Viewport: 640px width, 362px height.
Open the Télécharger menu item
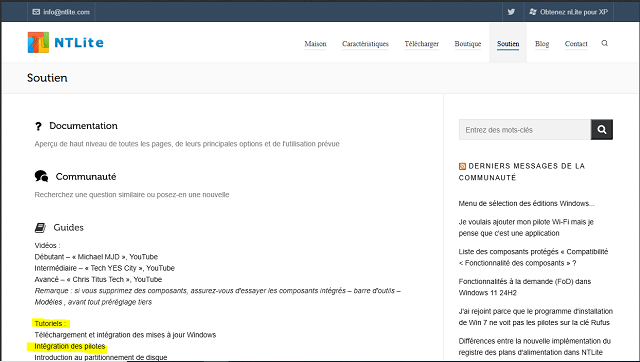pyautogui.click(x=422, y=44)
